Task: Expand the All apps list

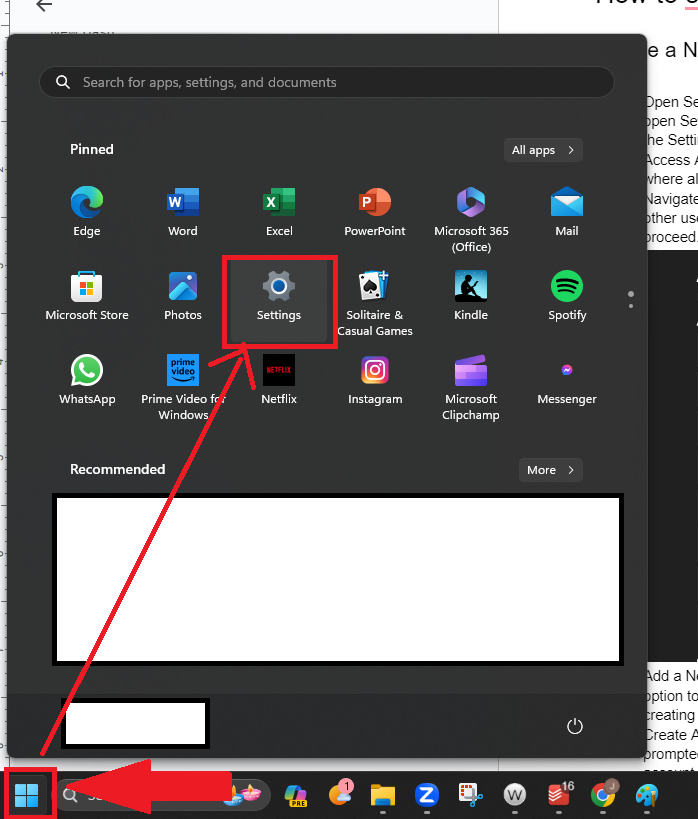Action: coord(543,150)
